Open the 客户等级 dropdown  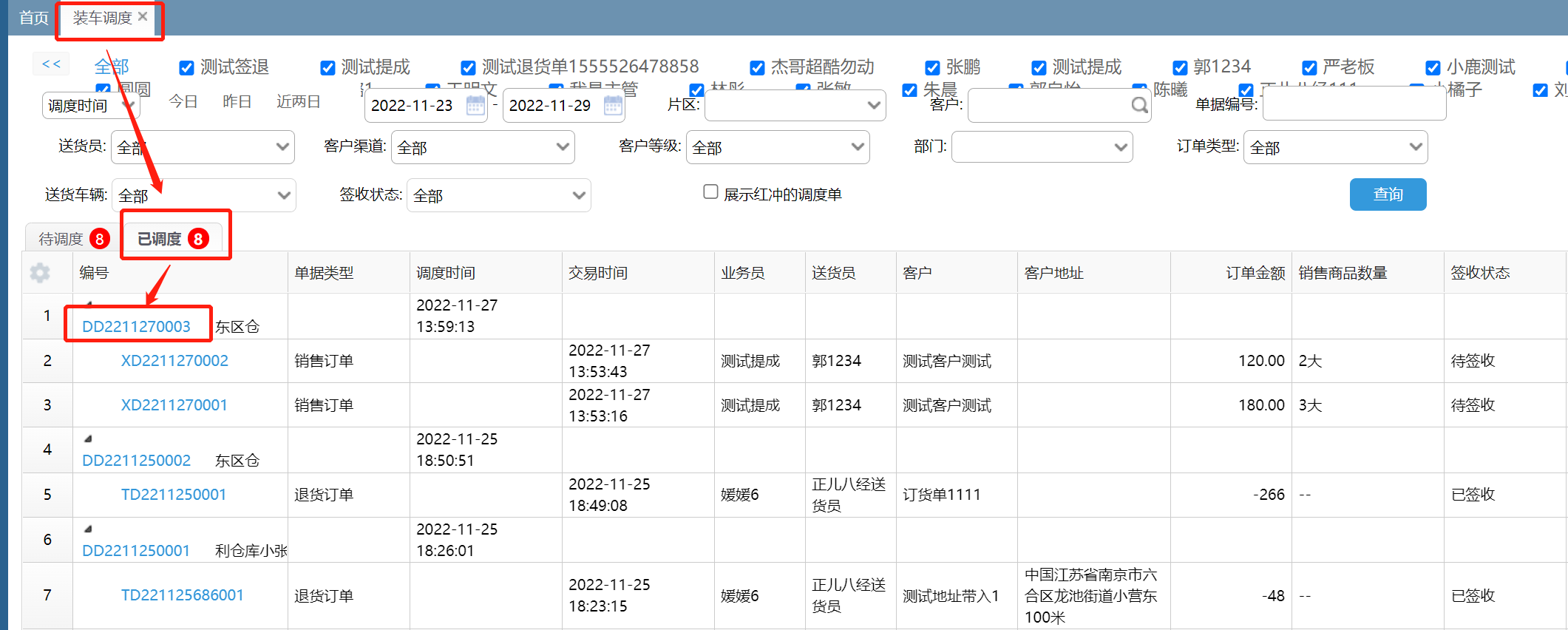click(778, 147)
